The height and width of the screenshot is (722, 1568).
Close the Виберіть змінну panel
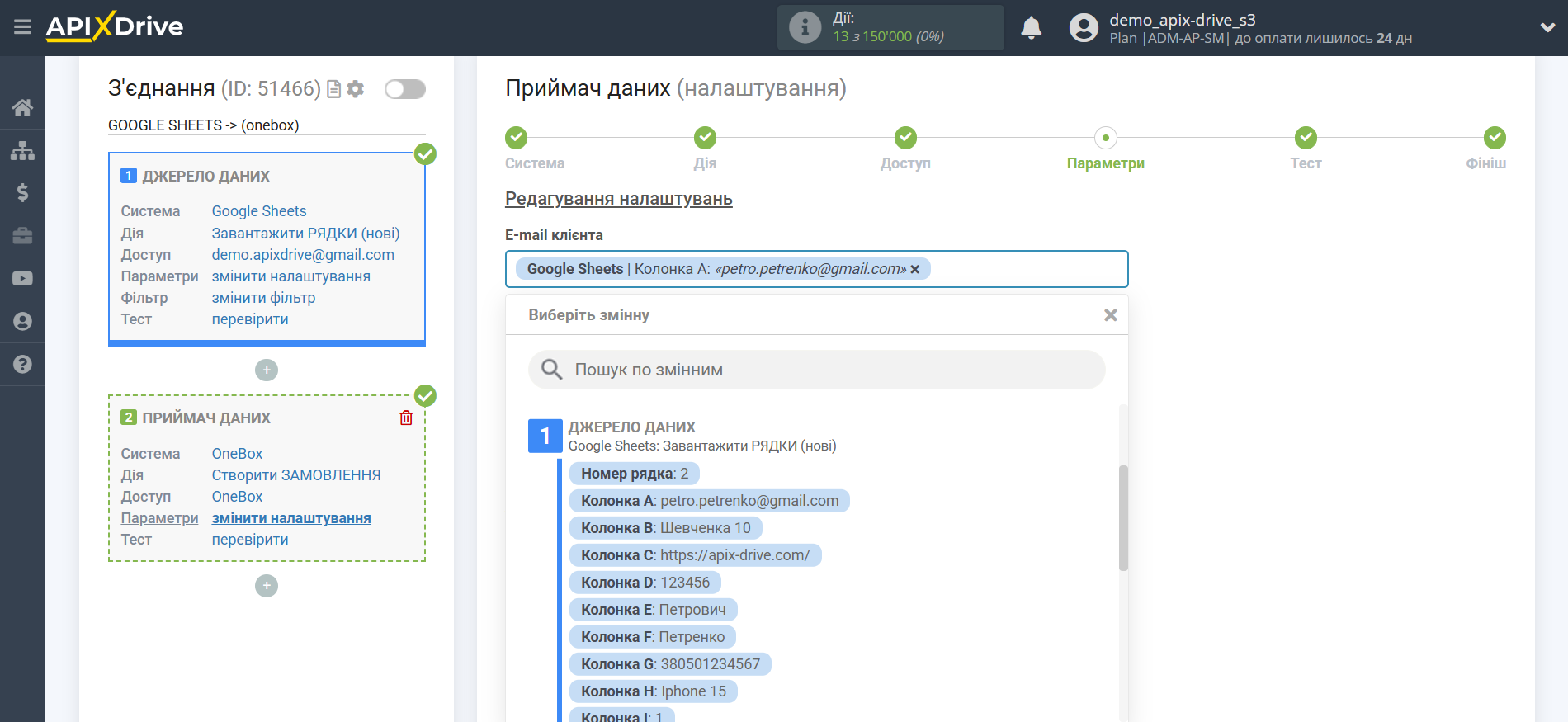coord(1111,315)
